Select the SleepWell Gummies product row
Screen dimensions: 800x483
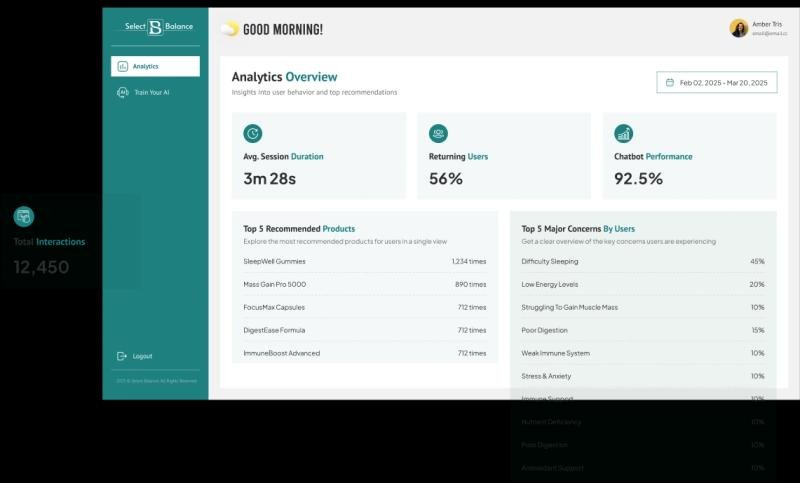(x=364, y=262)
